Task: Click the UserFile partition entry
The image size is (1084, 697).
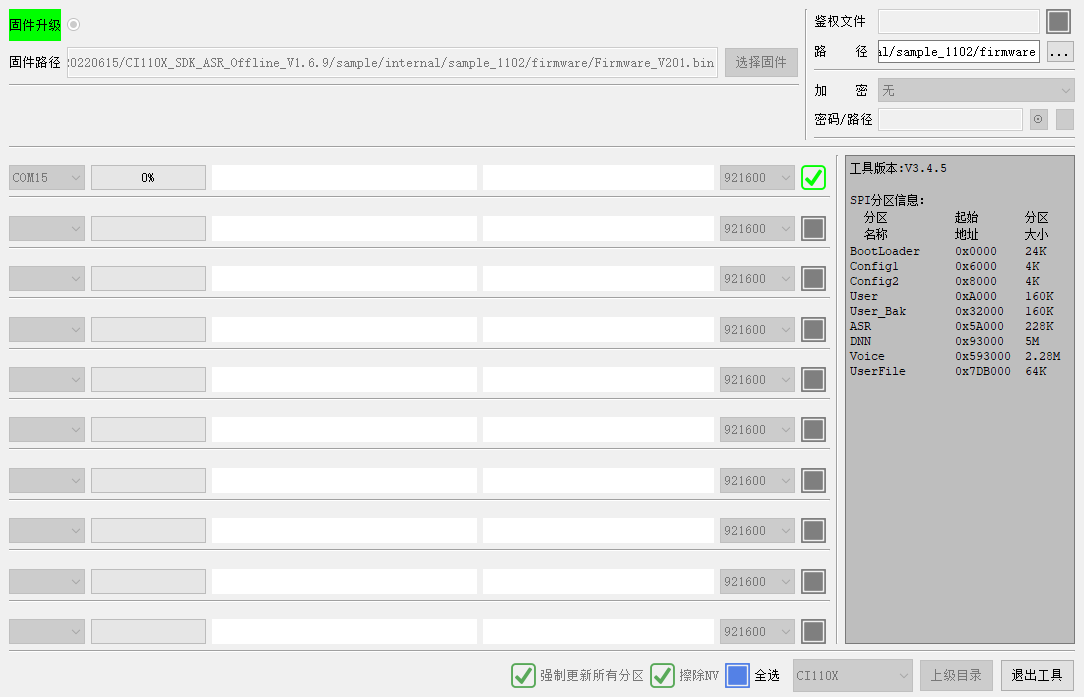Action: 877,371
